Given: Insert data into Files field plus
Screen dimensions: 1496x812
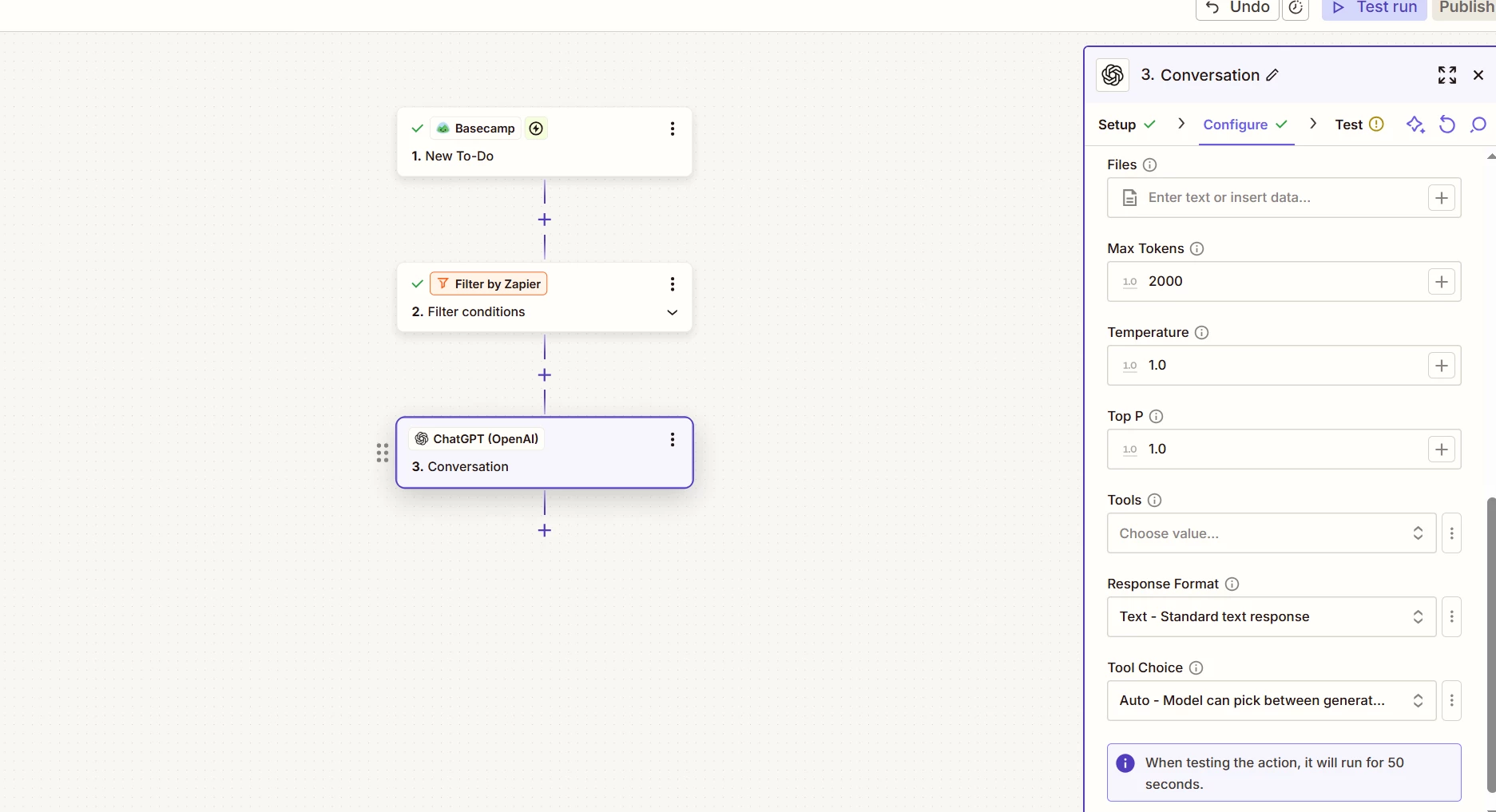Looking at the screenshot, I should click(1442, 198).
